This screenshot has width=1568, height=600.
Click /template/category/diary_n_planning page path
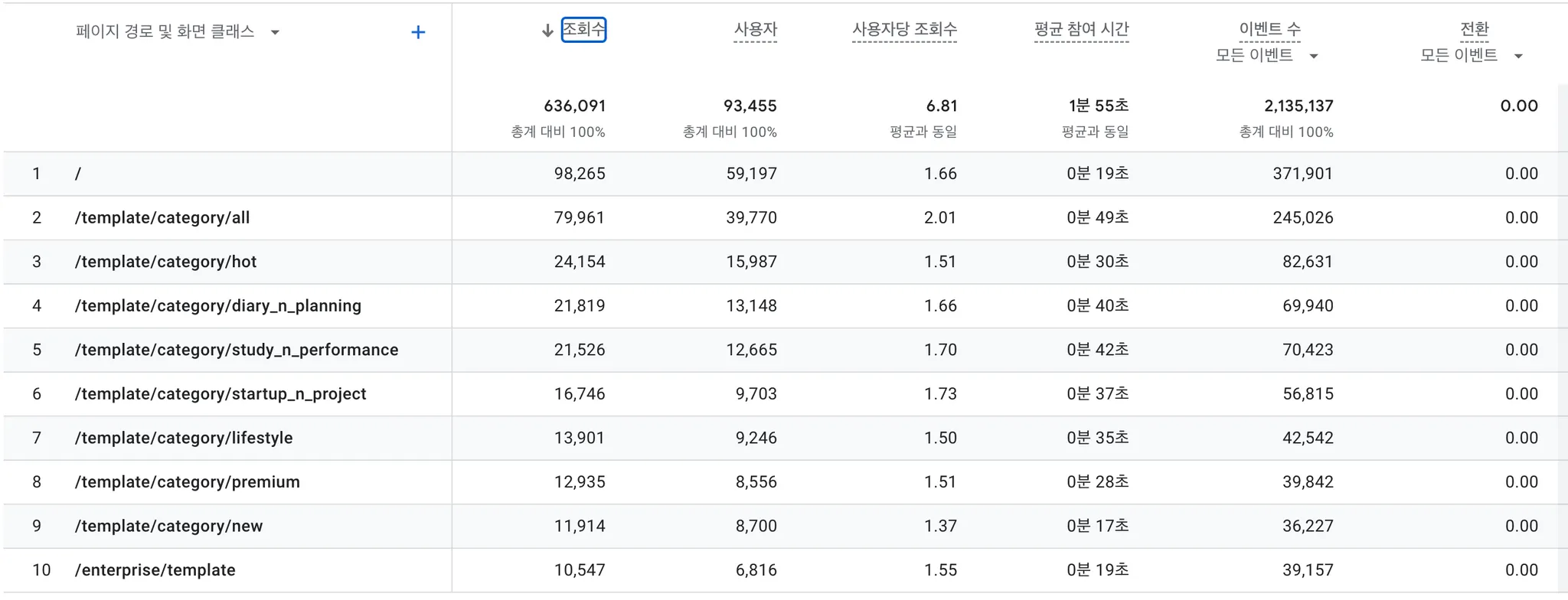pos(218,306)
